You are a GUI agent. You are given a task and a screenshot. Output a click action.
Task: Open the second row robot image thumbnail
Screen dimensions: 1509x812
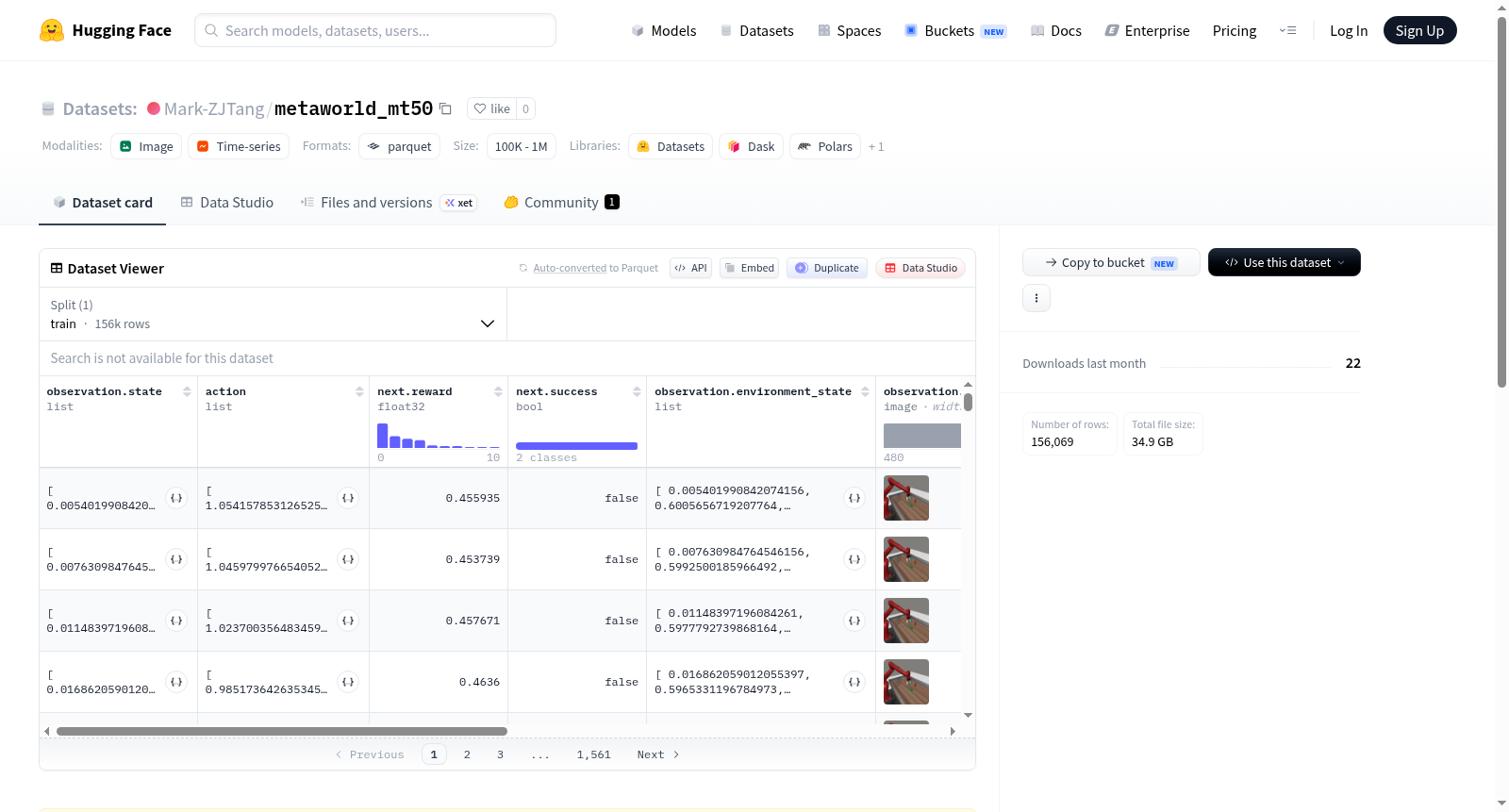click(906, 559)
